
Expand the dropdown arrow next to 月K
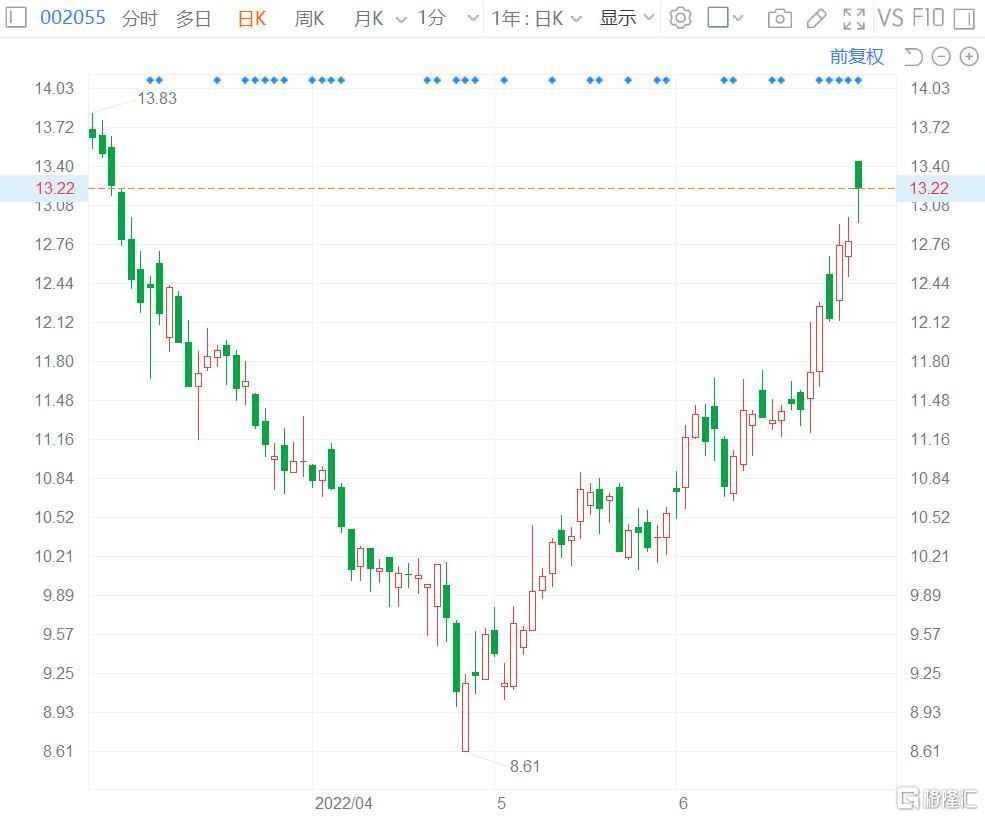click(x=401, y=19)
